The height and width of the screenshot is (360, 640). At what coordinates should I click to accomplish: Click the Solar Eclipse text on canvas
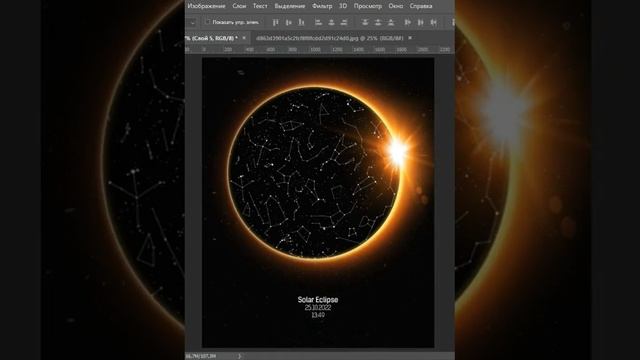(x=318, y=300)
